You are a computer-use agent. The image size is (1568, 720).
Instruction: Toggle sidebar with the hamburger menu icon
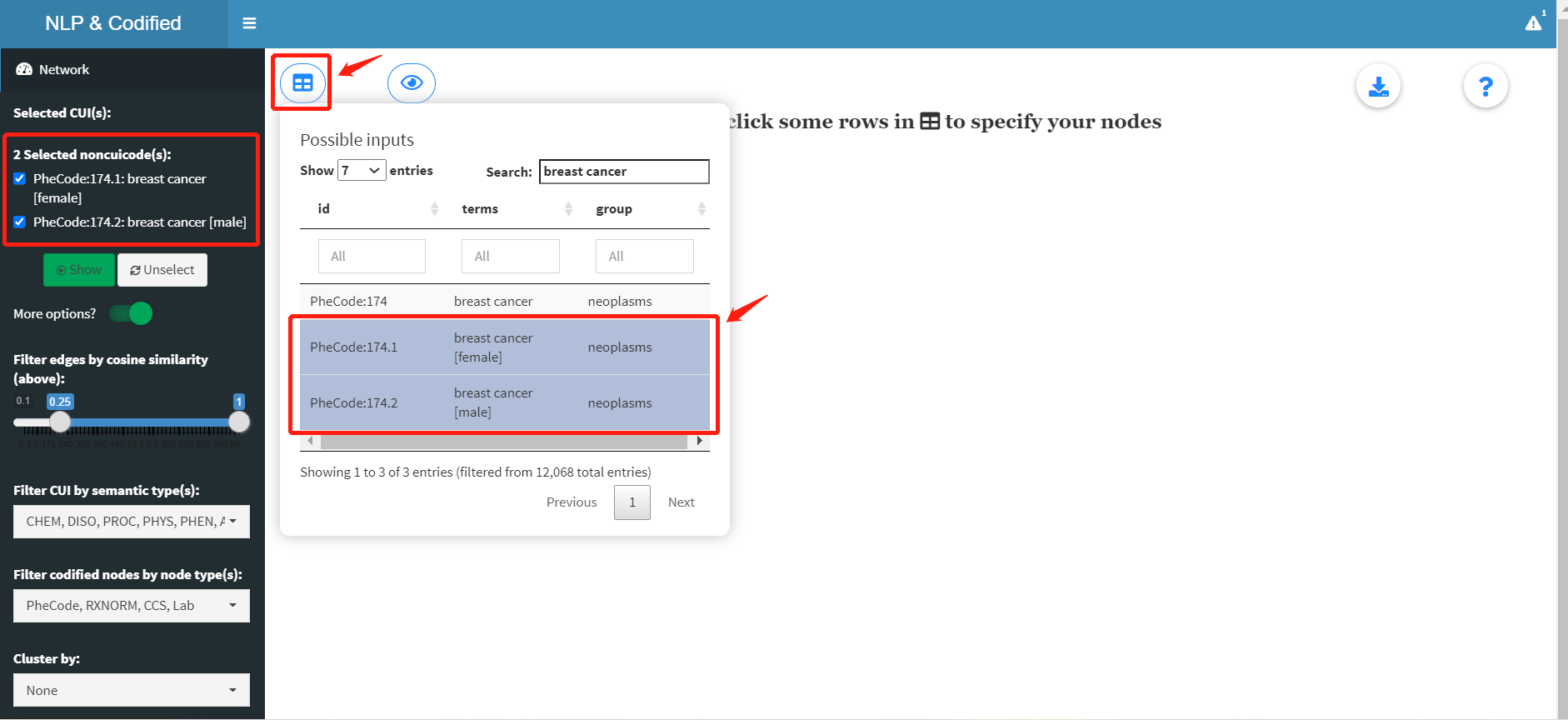coord(249,23)
